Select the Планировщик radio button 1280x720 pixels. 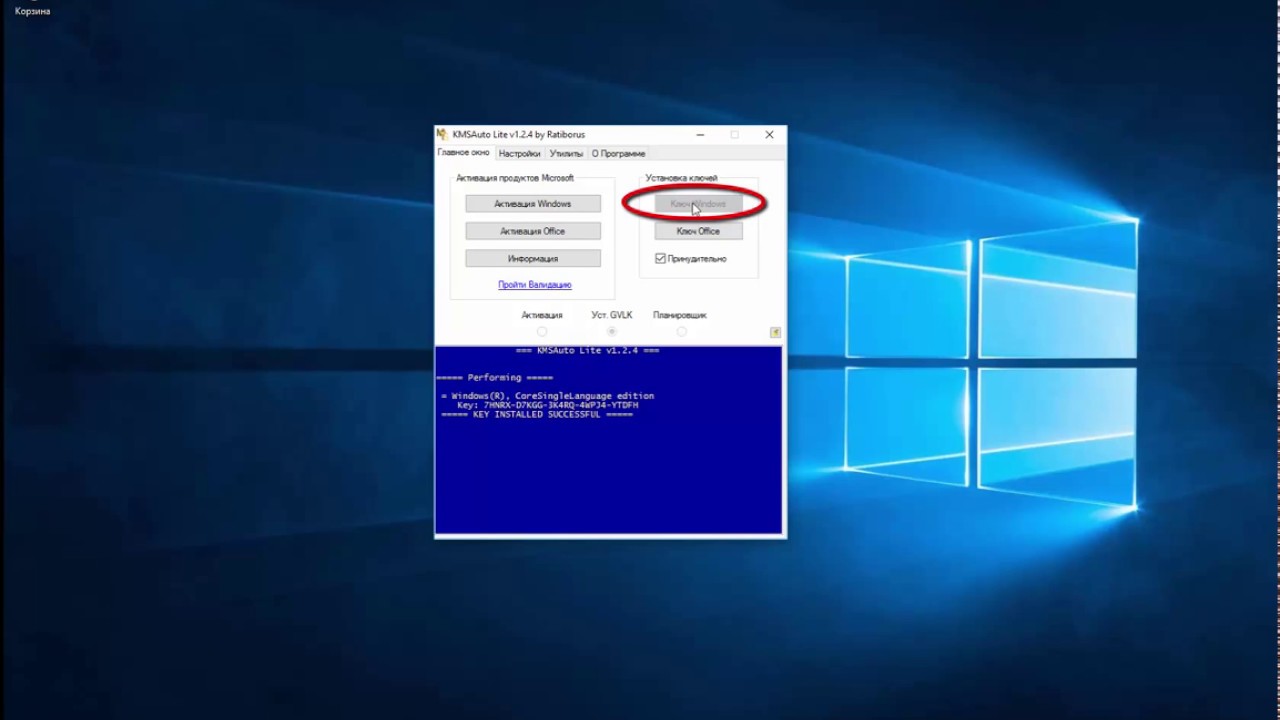681,331
